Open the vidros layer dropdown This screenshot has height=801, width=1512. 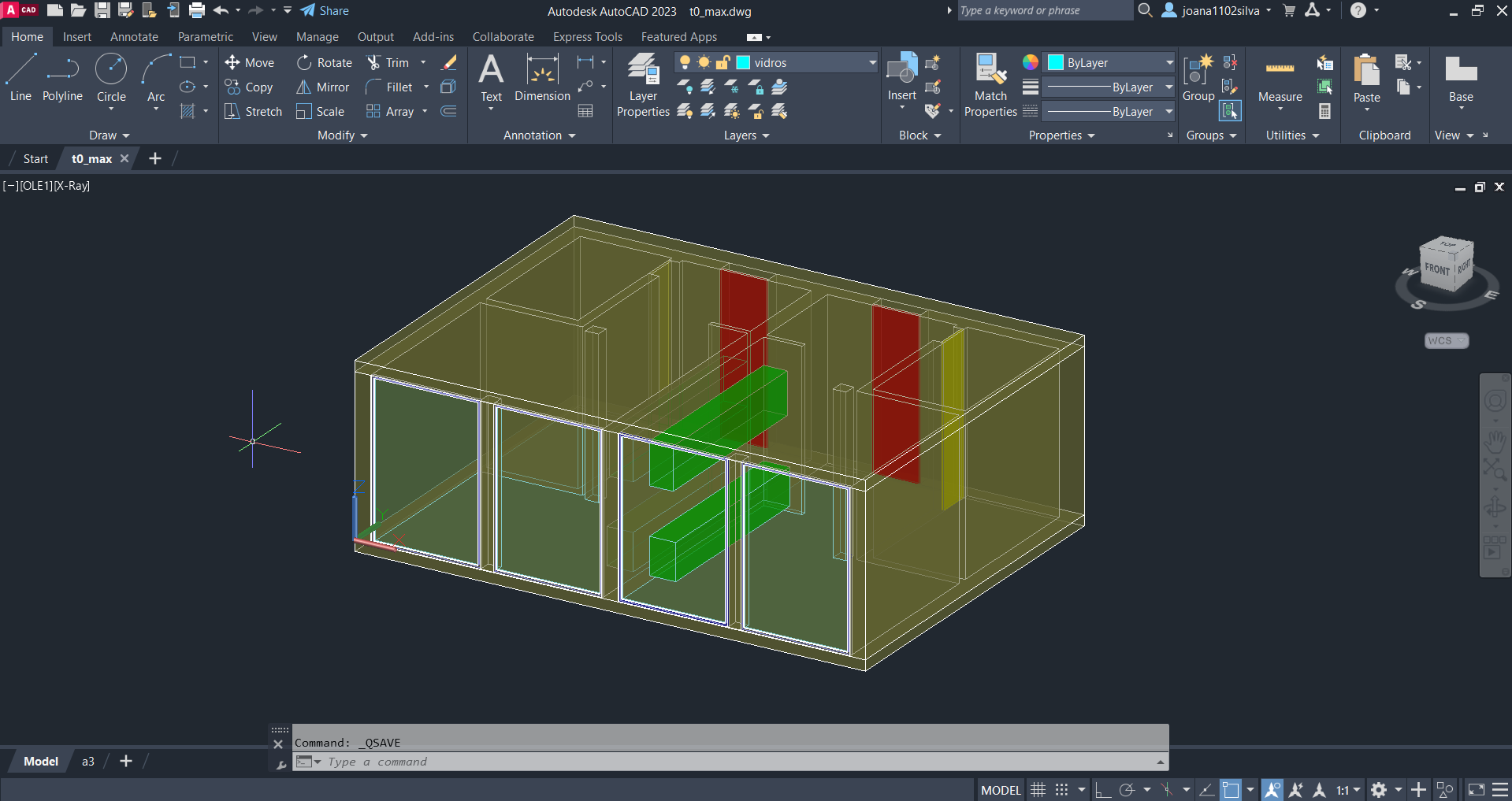(x=871, y=62)
